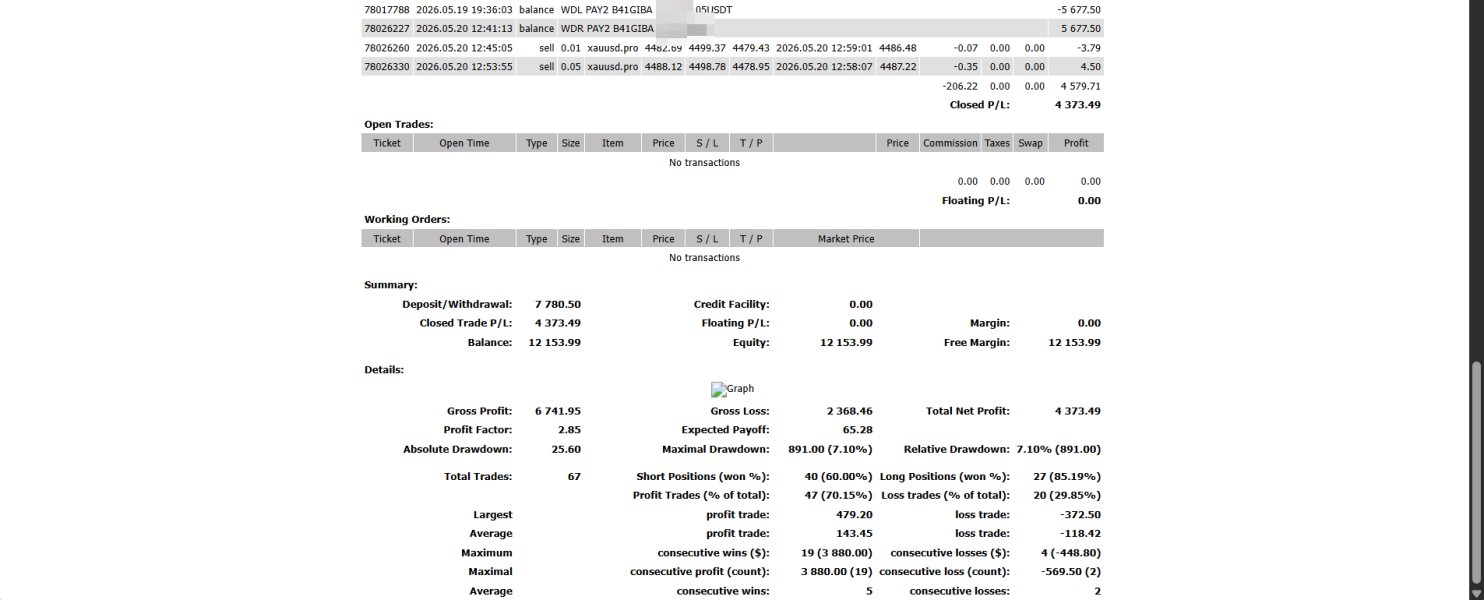
Task: Click close time 2026.05.20 12:58:07
Action: tap(824, 66)
